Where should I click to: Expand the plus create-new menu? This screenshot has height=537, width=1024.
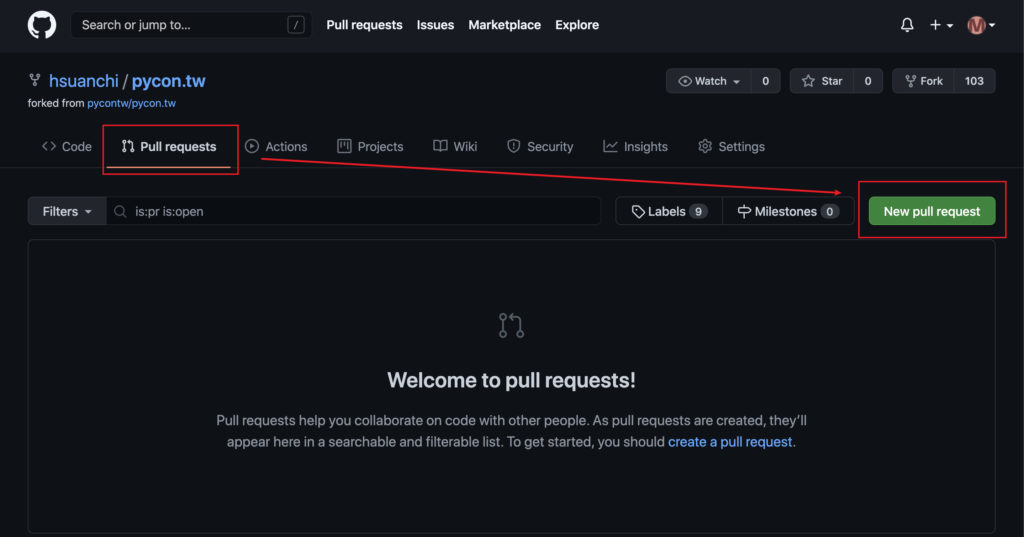pos(941,25)
